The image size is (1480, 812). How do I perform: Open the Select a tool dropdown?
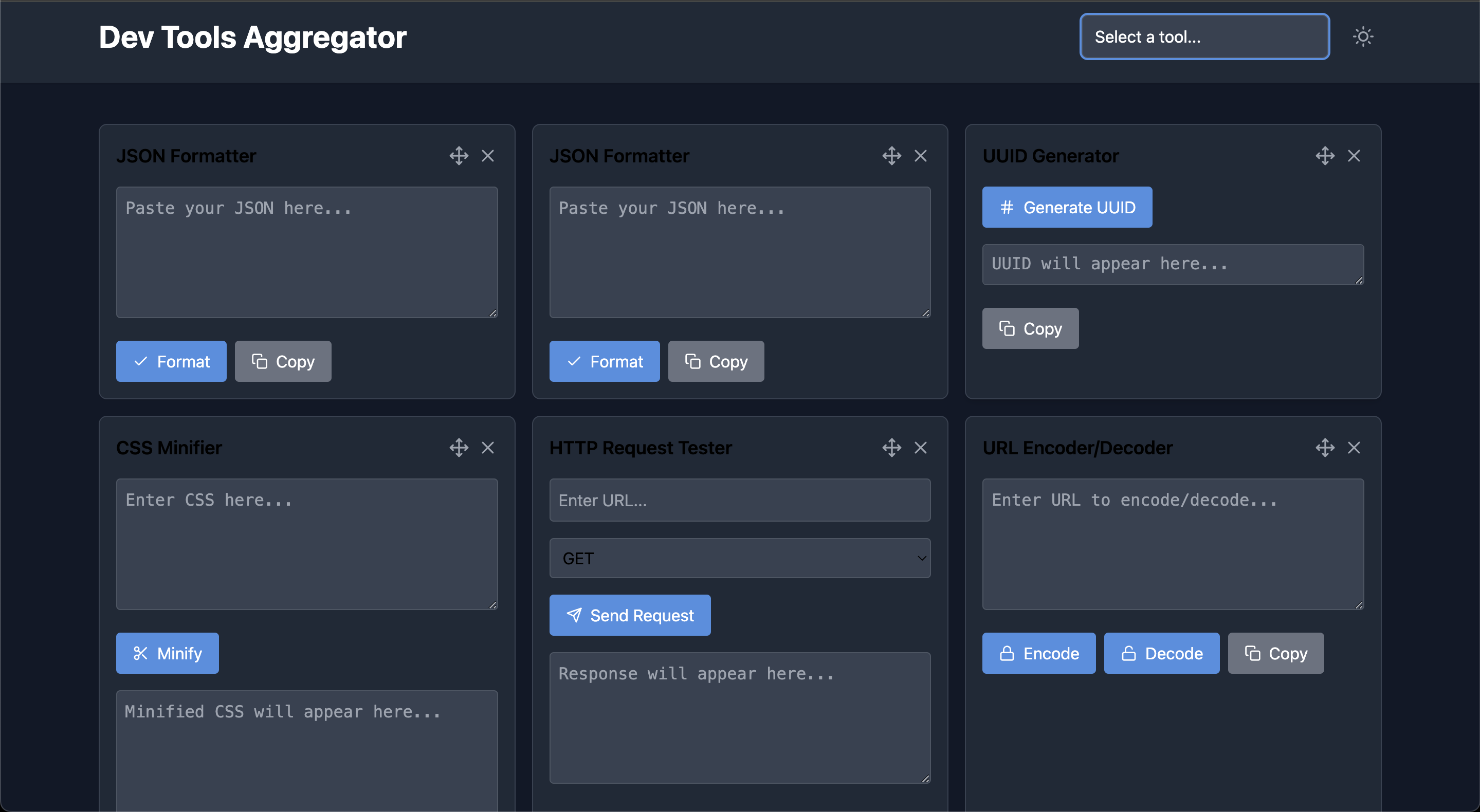coord(1203,36)
